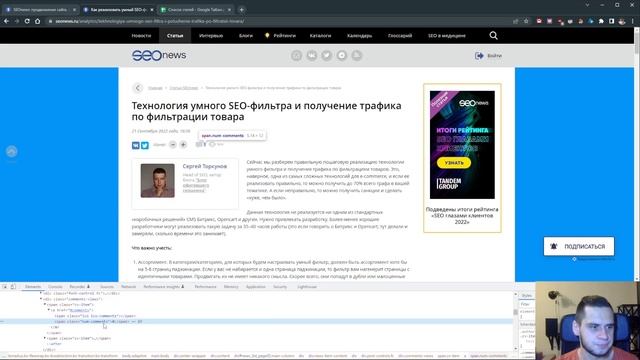Screen dimensions: 640x360
Task: Click the share page icon in the address bar
Action: (516, 21)
